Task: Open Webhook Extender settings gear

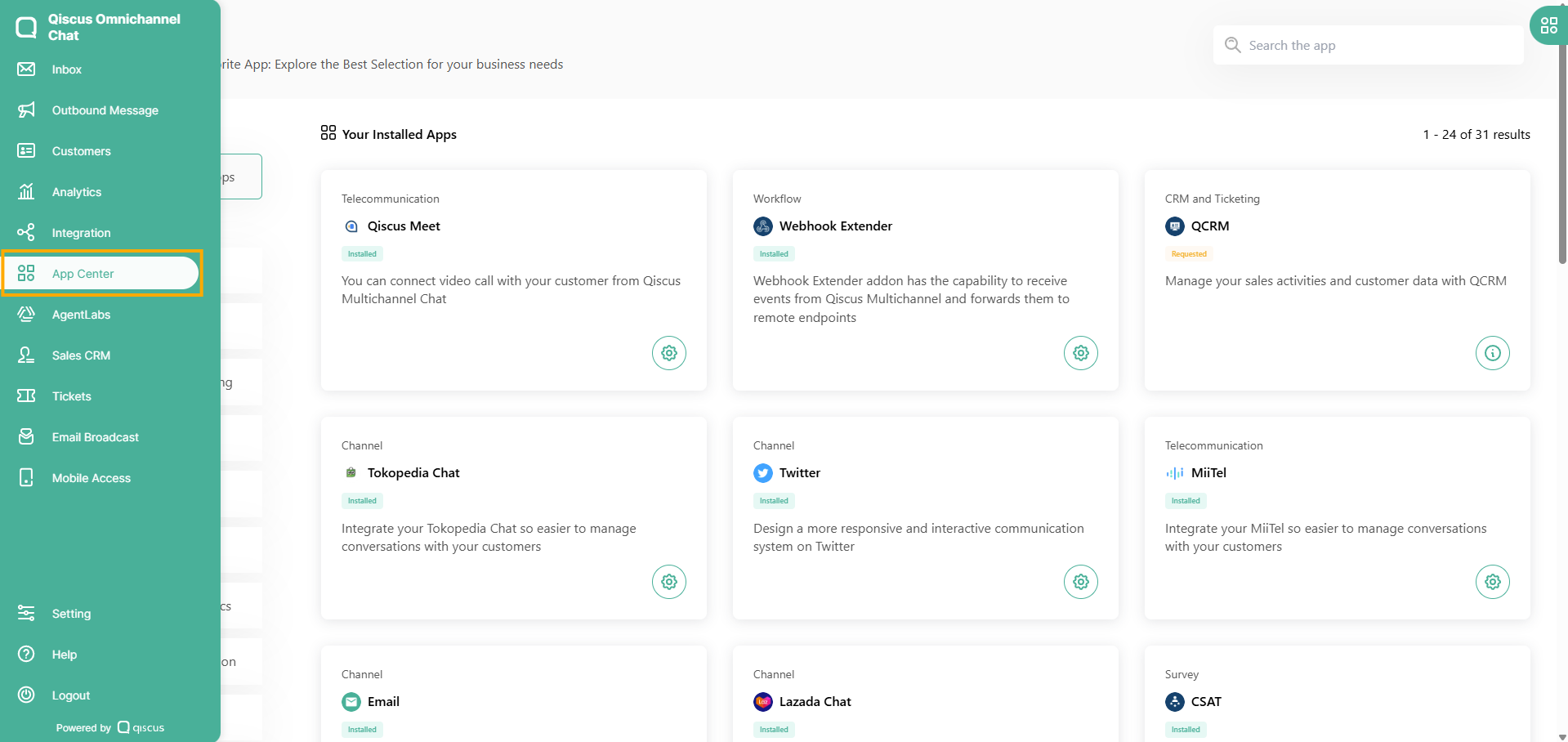Action: [x=1080, y=353]
